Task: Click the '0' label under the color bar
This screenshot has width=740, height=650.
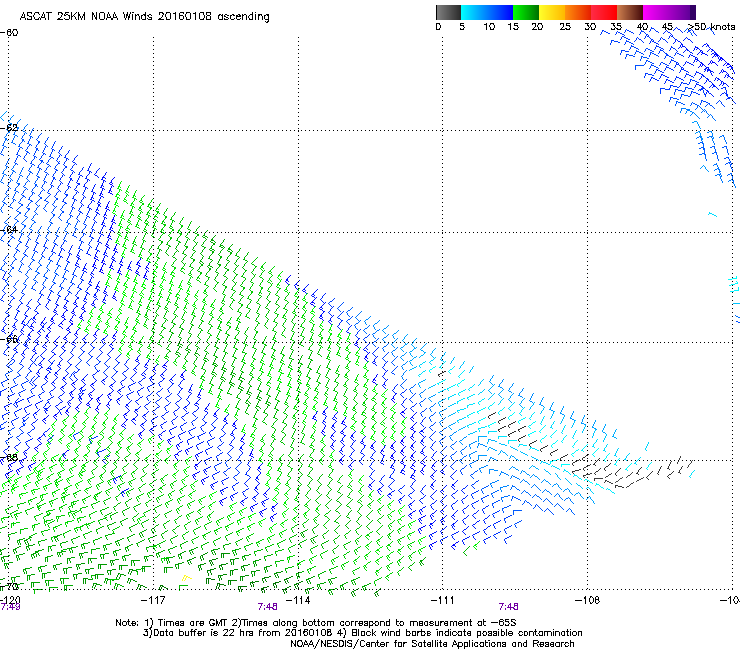Action: (438, 27)
